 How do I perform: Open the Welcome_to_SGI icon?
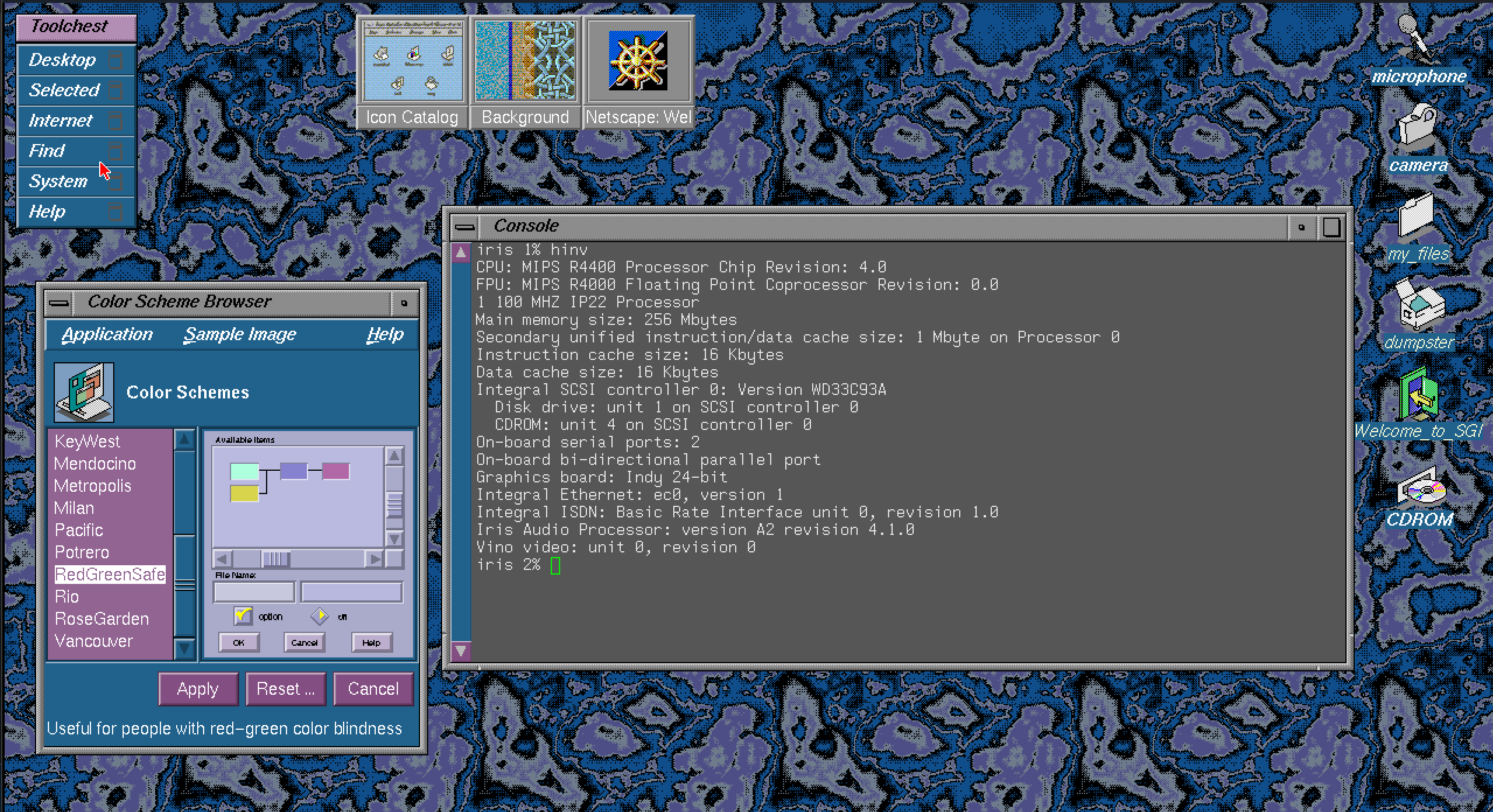1419,395
